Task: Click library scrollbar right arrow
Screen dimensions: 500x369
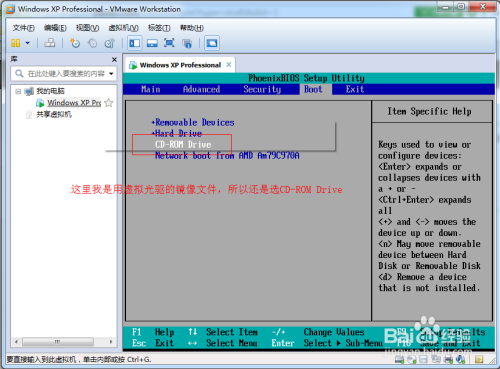Action: (x=111, y=342)
